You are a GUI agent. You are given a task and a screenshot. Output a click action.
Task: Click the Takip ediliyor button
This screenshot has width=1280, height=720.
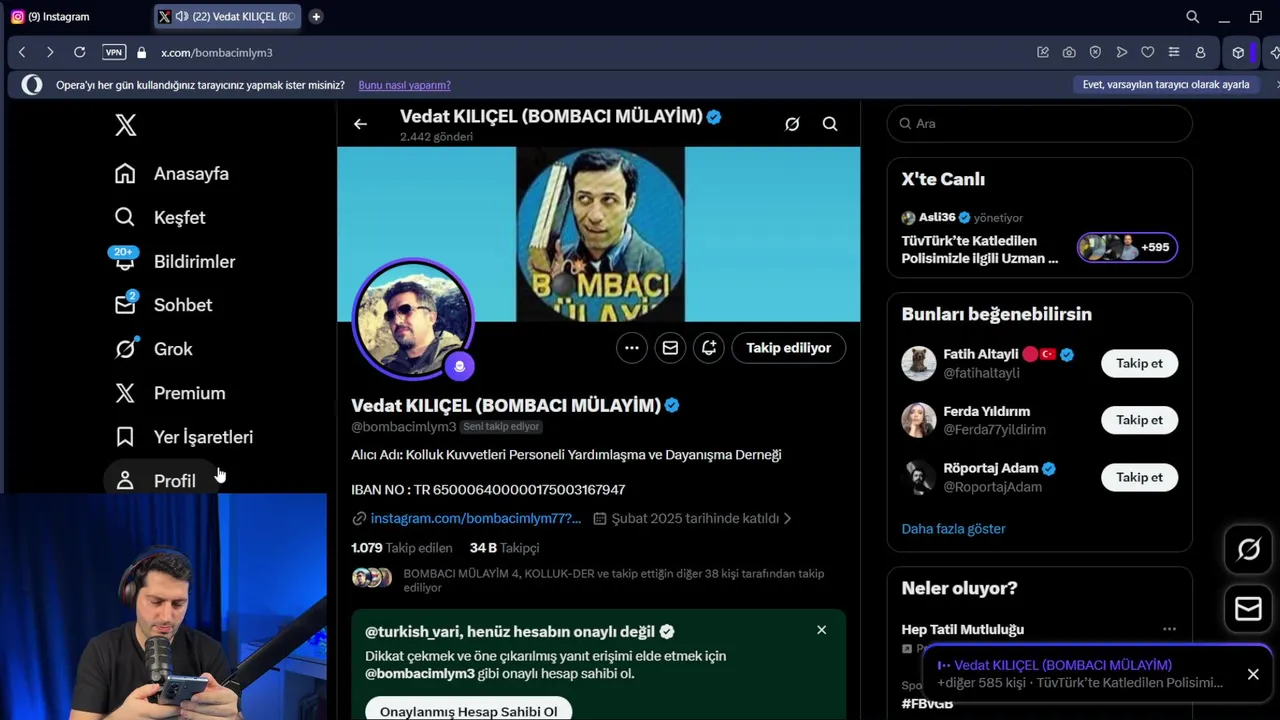pyautogui.click(x=789, y=348)
